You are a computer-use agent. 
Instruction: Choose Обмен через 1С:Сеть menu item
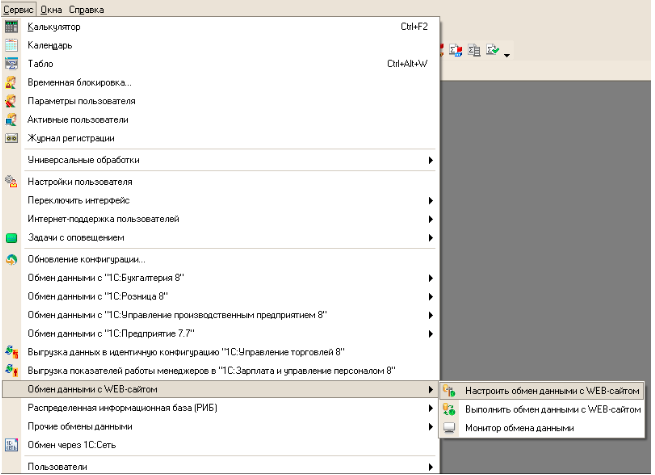point(221,445)
